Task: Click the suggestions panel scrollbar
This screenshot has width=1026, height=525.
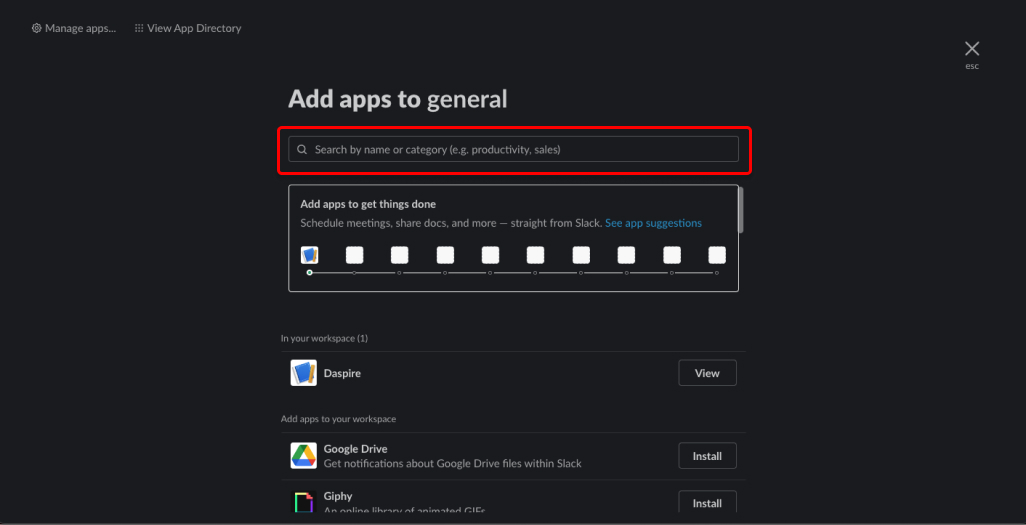Action: coord(741,210)
